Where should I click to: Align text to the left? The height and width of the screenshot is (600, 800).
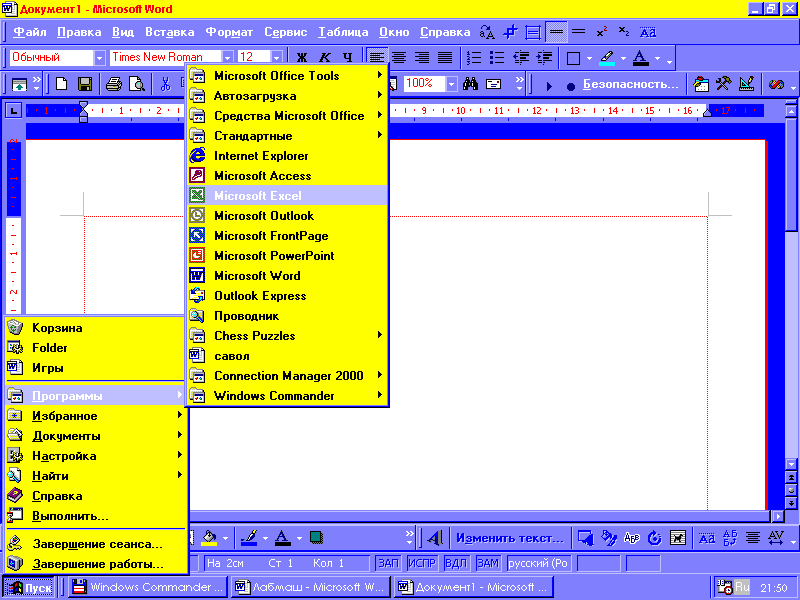377,58
